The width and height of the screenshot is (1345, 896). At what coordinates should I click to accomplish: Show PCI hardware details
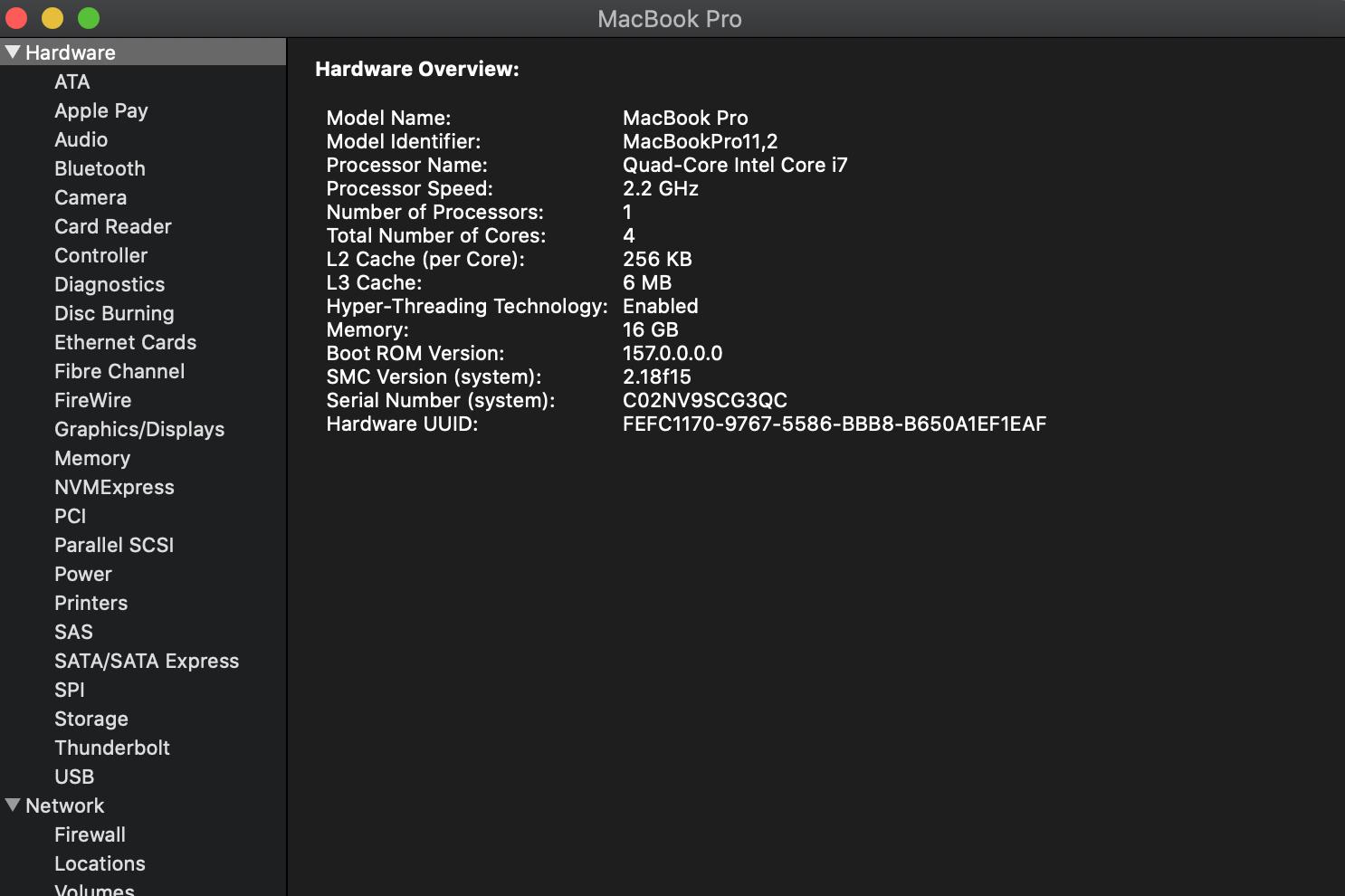pos(70,516)
